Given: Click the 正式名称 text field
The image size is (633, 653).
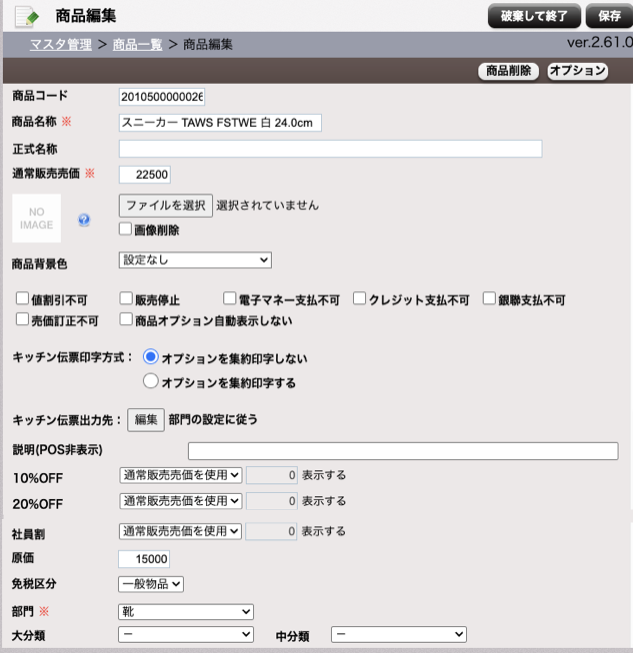Looking at the screenshot, I should click(330, 149).
